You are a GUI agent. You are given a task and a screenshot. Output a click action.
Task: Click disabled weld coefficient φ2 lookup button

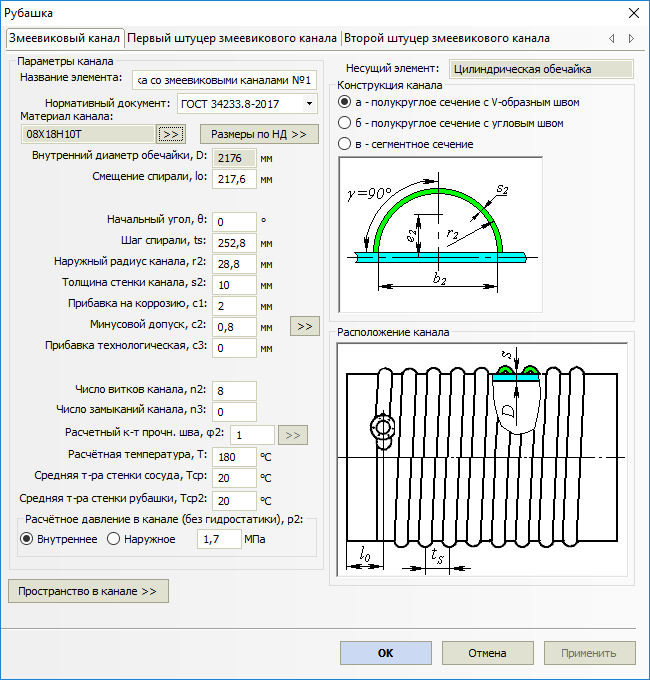pos(293,435)
